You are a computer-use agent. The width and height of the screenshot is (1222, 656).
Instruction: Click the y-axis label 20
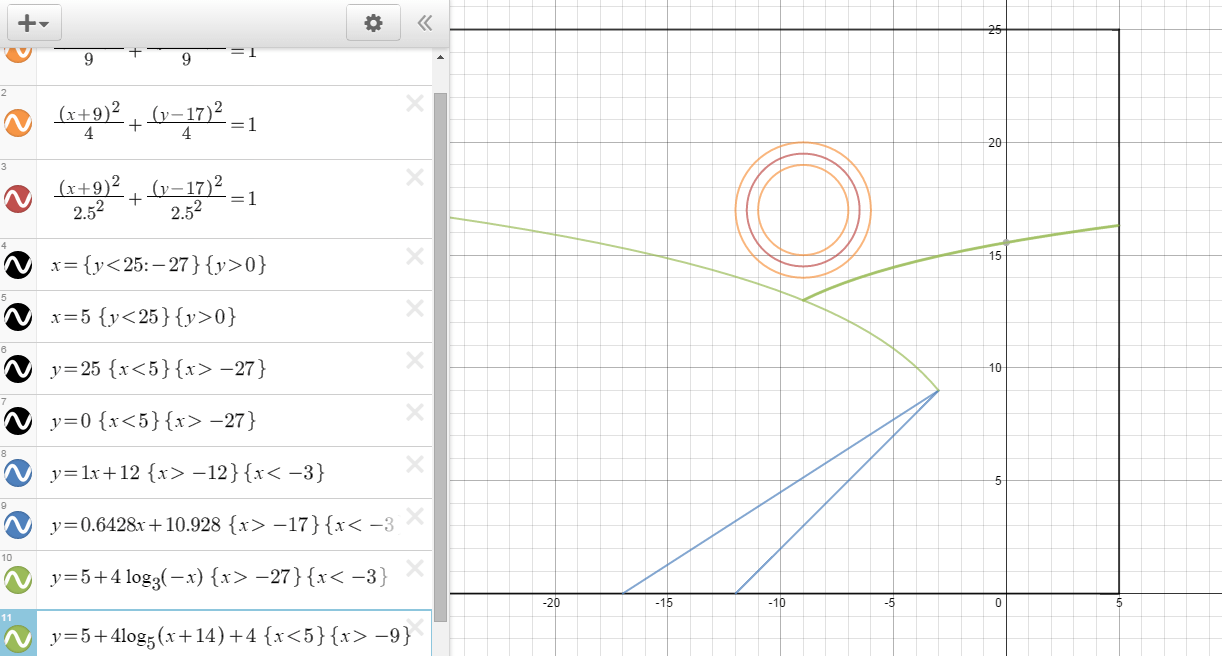(995, 143)
